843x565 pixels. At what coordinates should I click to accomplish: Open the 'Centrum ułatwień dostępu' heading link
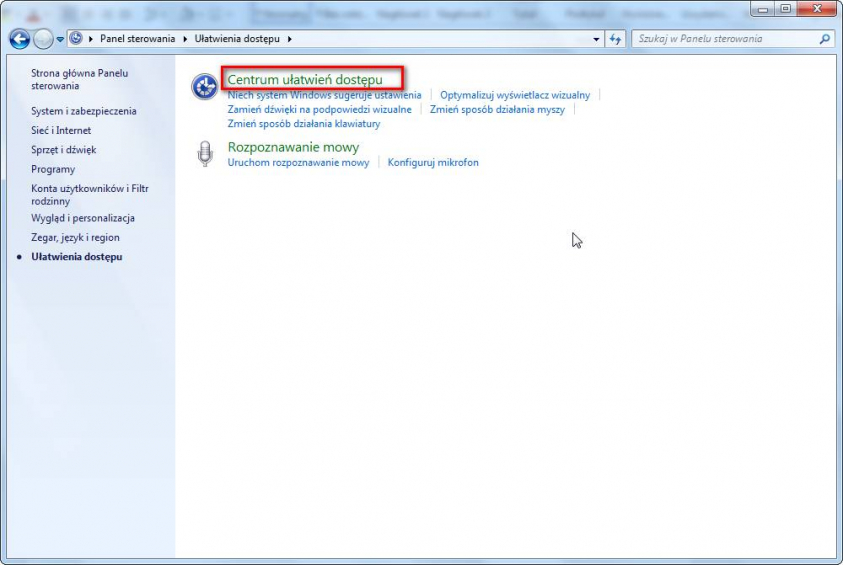[x=305, y=79]
